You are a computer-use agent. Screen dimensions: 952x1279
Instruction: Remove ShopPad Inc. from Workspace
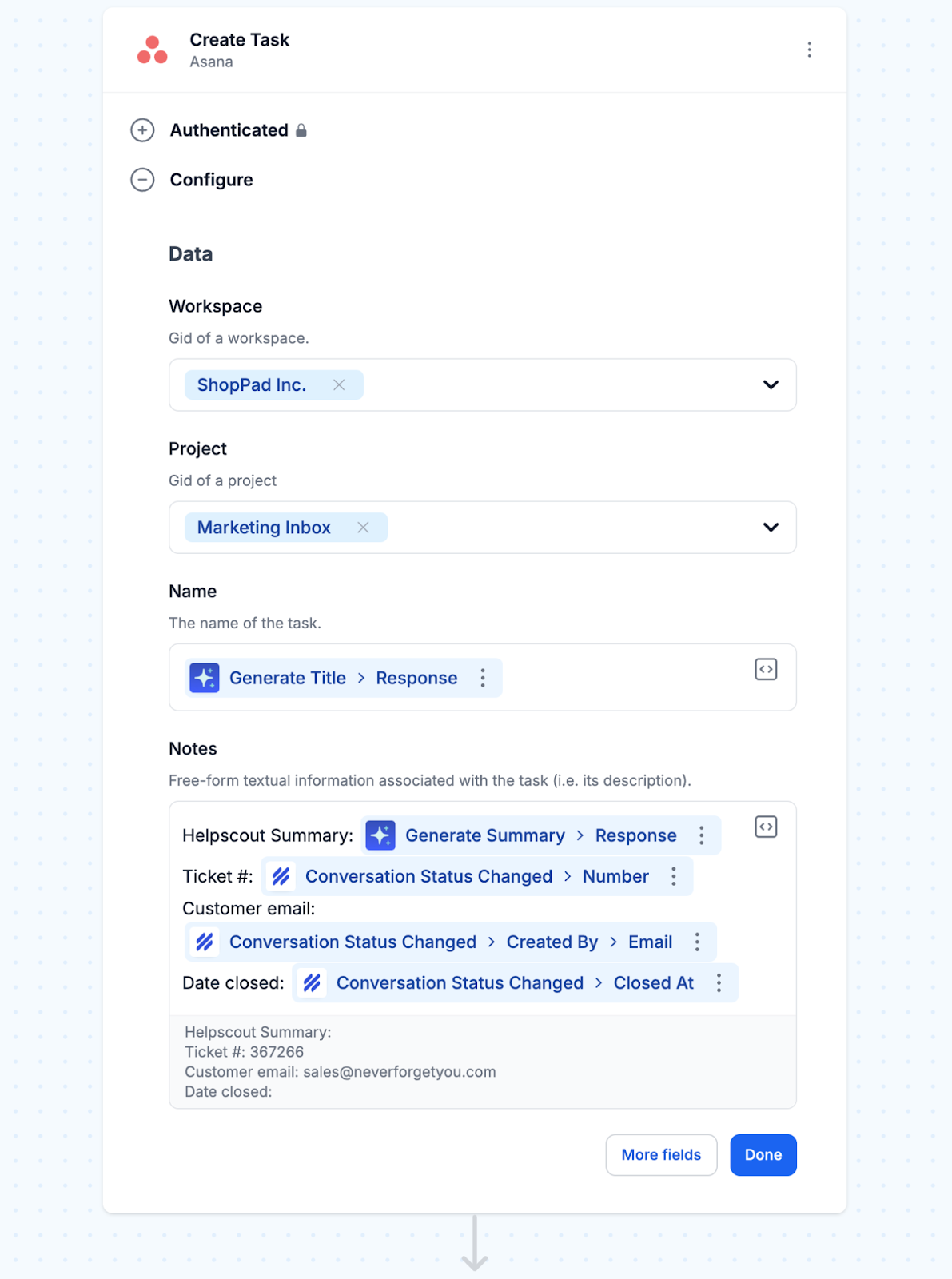(x=339, y=384)
